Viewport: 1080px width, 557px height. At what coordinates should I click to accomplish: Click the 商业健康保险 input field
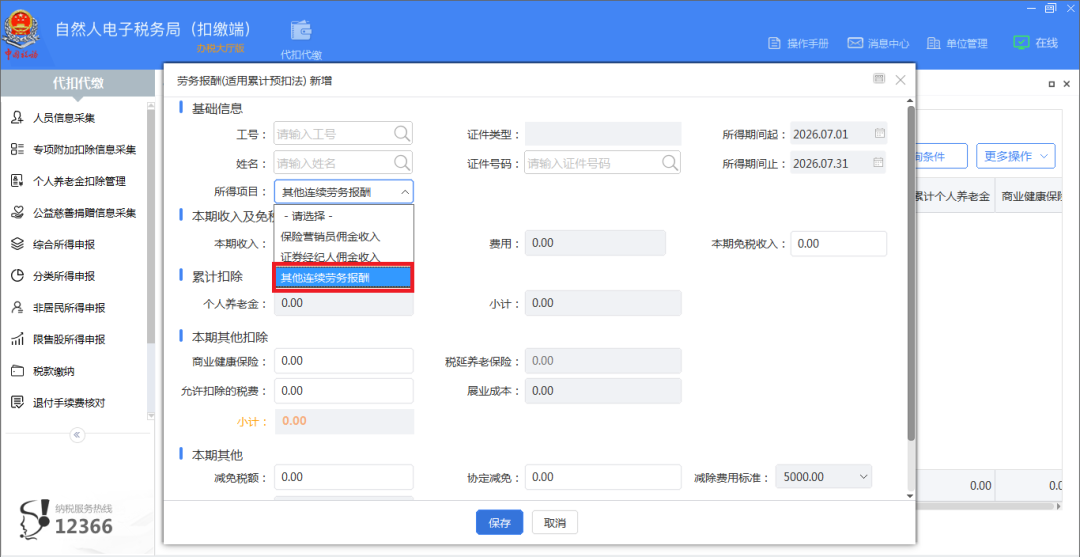tap(344, 360)
